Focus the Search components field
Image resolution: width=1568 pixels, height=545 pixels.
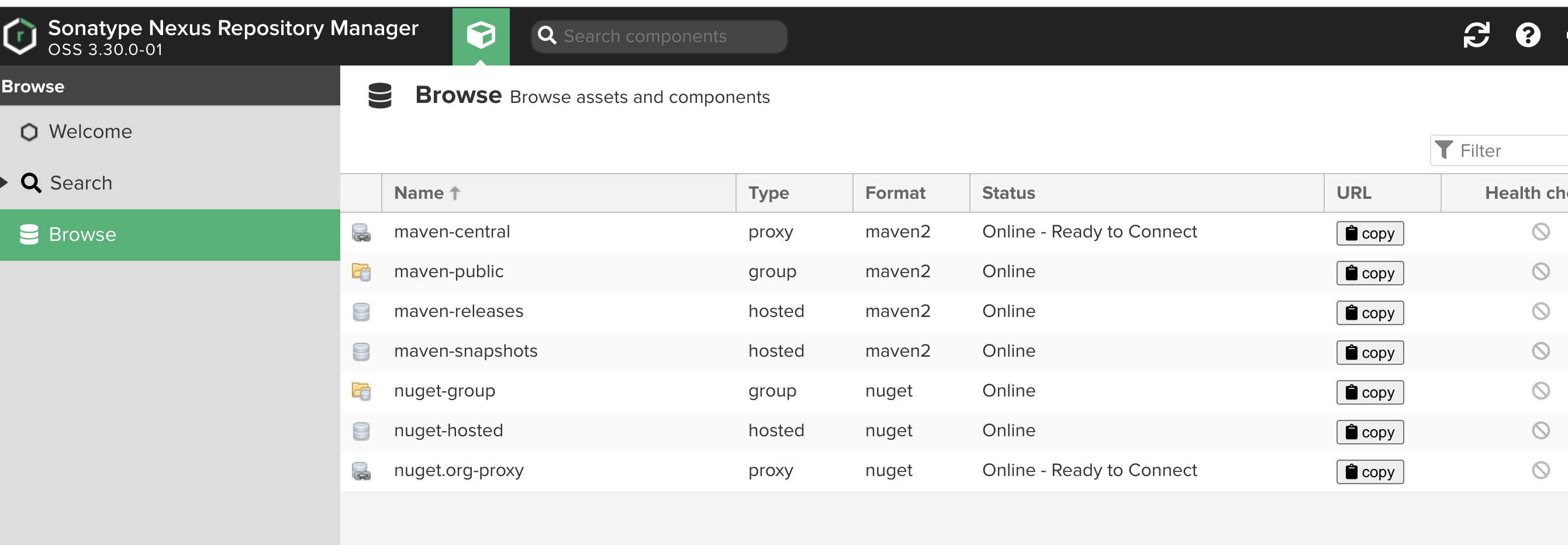[659, 36]
